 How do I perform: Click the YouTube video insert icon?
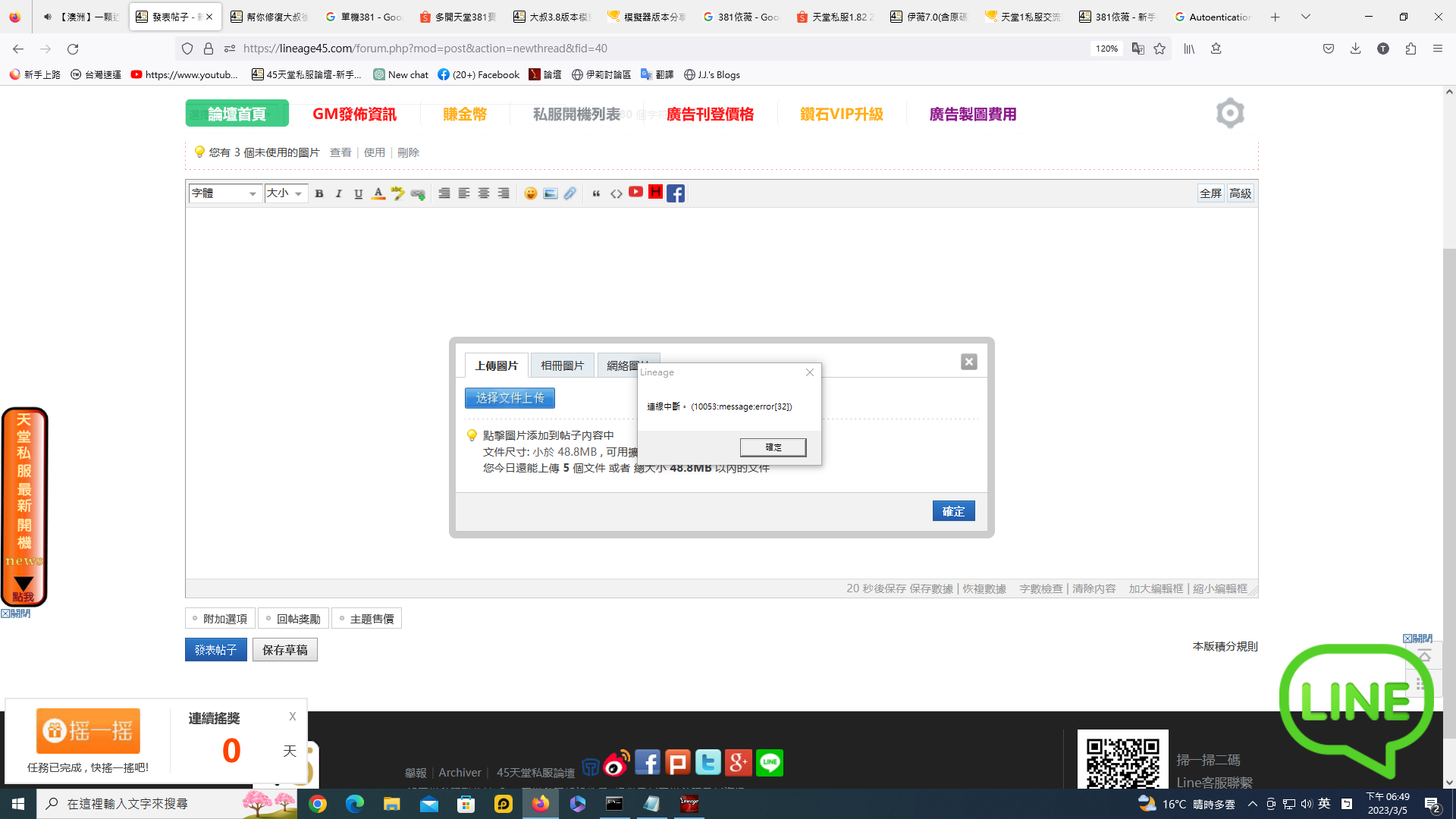[635, 192]
